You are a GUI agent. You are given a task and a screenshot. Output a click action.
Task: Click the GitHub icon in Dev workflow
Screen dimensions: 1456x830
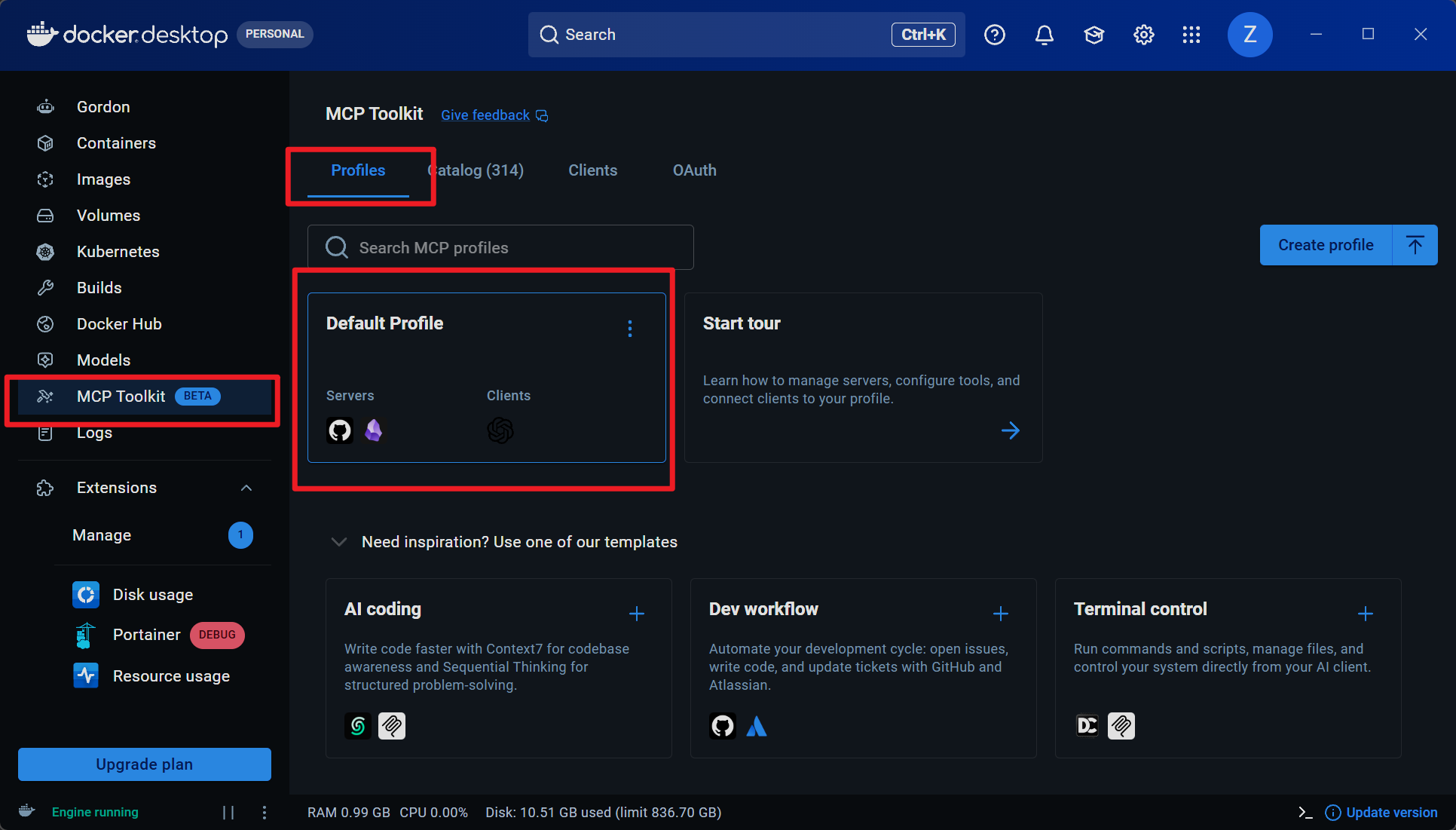[x=723, y=726]
